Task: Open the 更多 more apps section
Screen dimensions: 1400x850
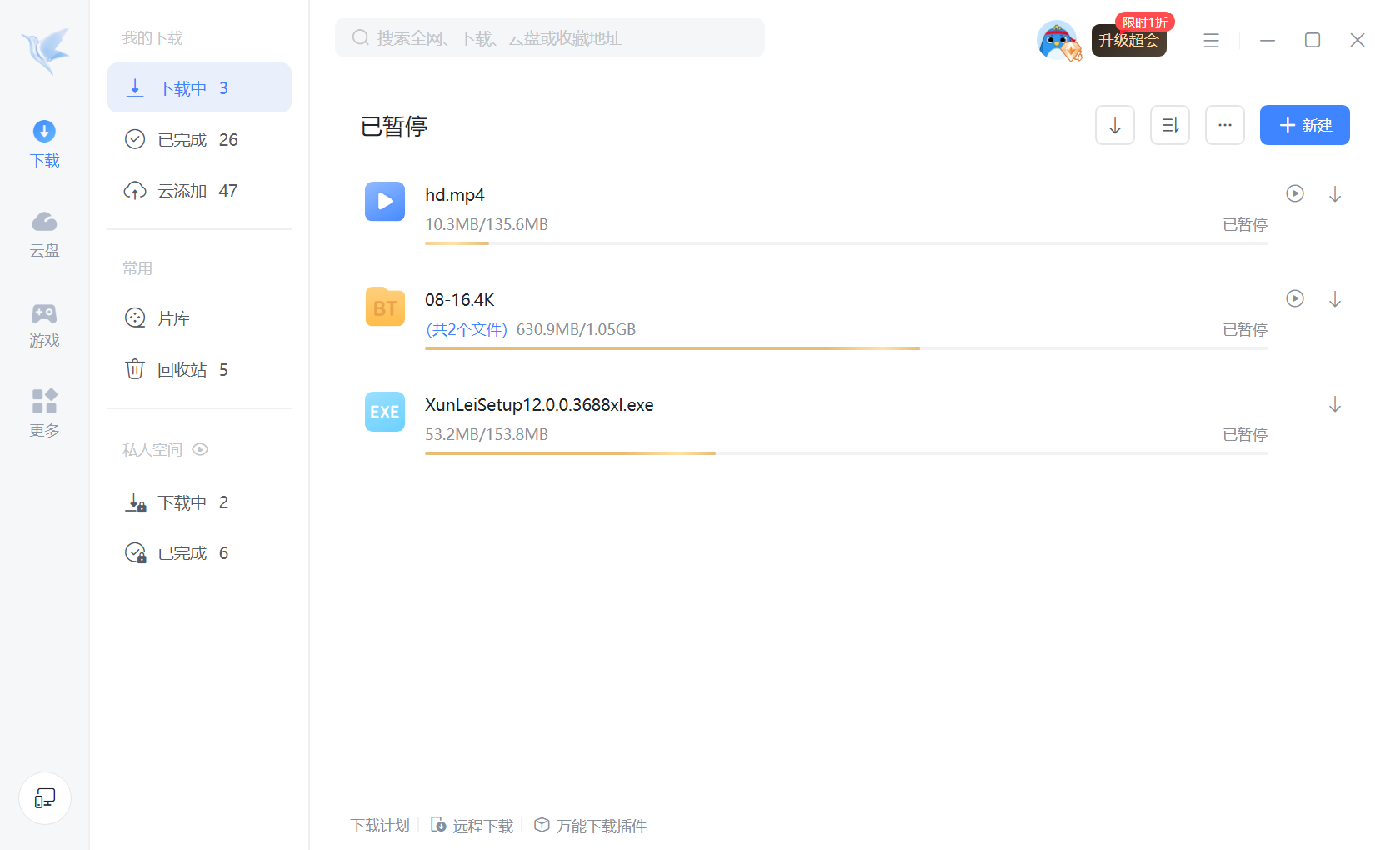Action: coord(44,413)
